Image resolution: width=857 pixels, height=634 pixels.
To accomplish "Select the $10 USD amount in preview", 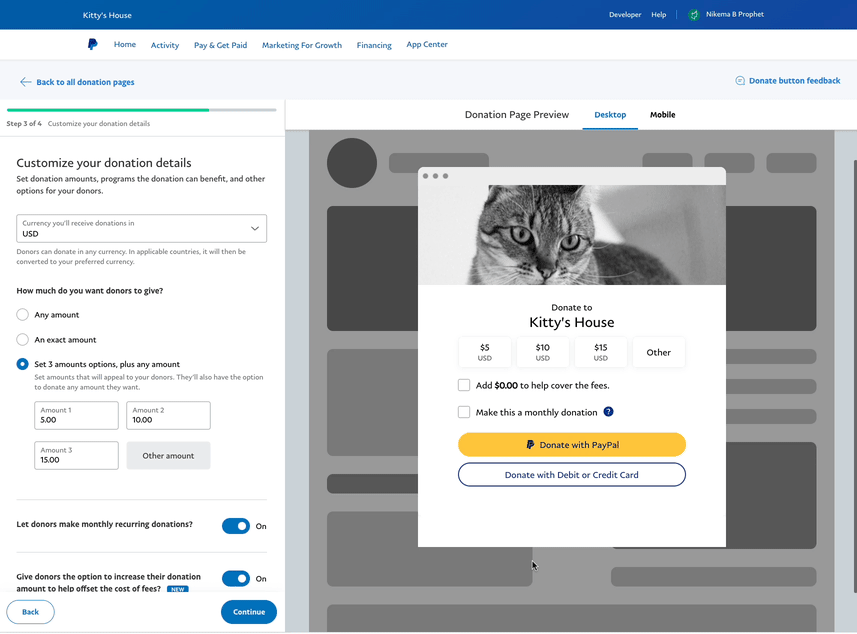I will point(543,352).
